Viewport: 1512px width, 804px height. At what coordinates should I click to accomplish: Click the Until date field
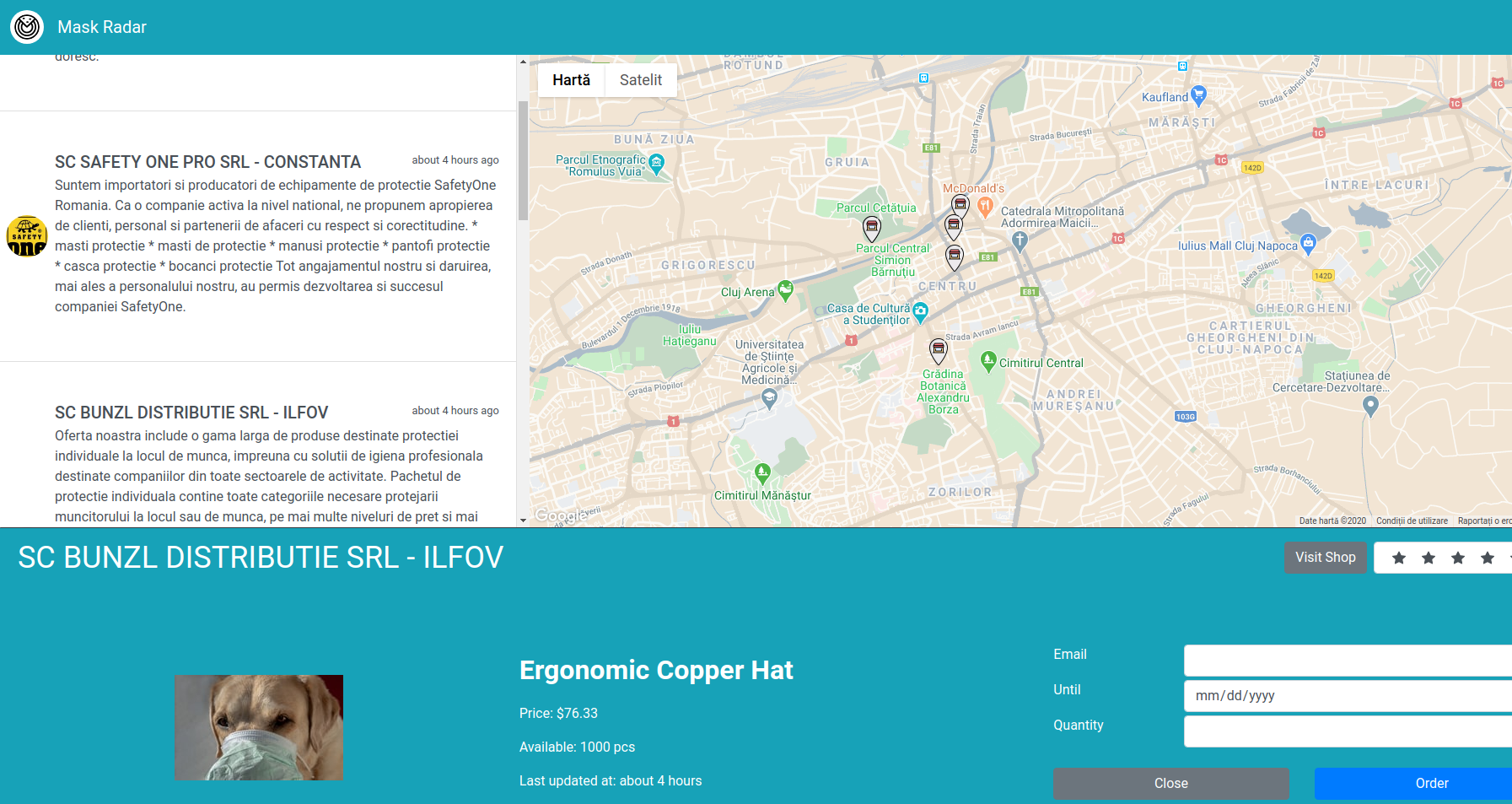[x=1348, y=696]
